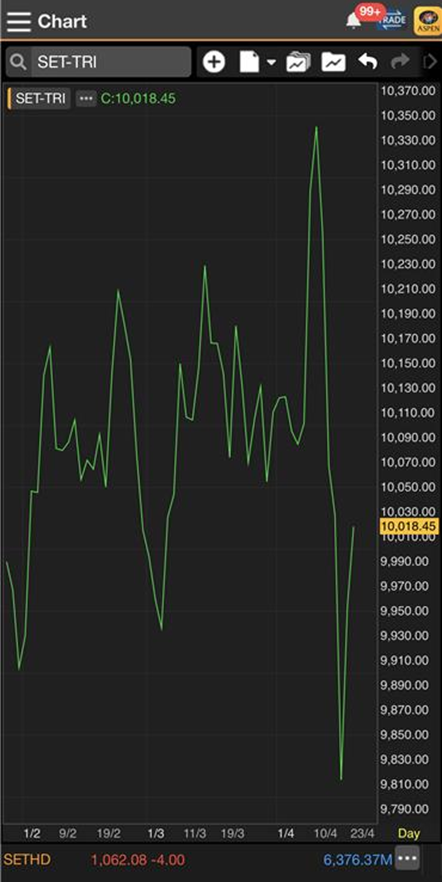The width and height of the screenshot is (442, 882).
Task: Add indicator with plus circle icon
Action: tap(214, 62)
